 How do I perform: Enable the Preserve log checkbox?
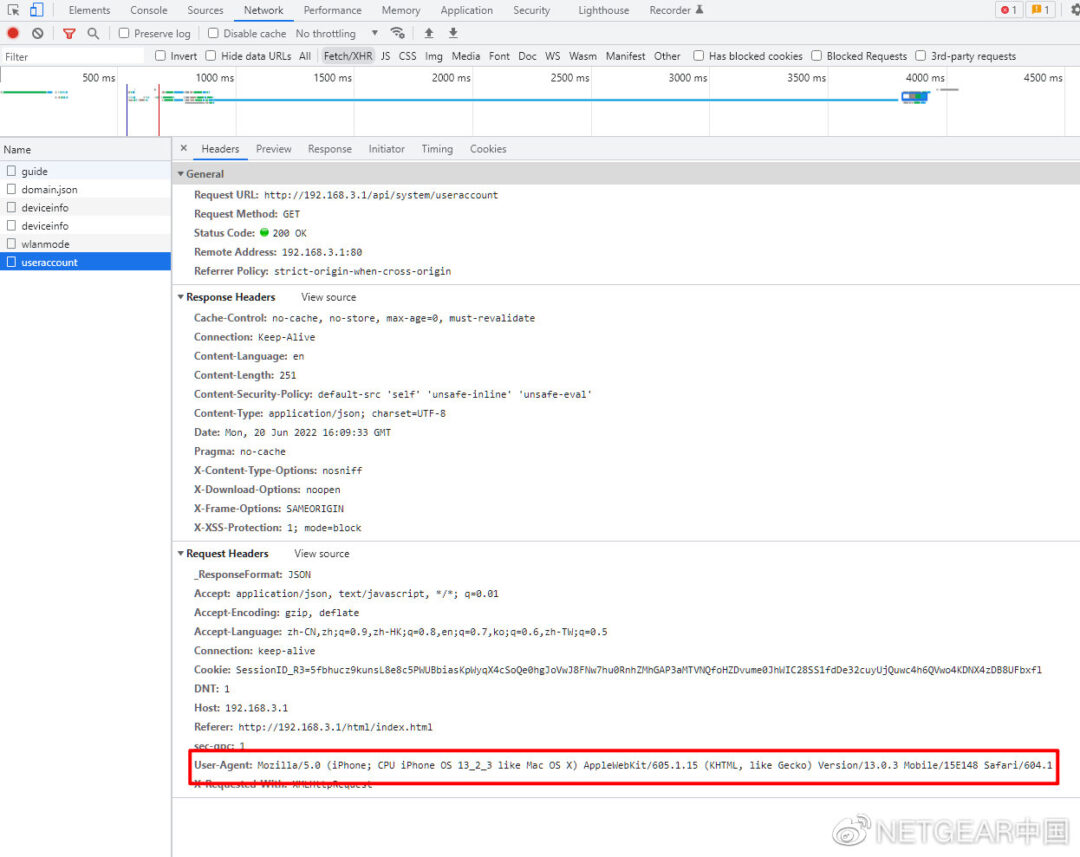point(124,33)
